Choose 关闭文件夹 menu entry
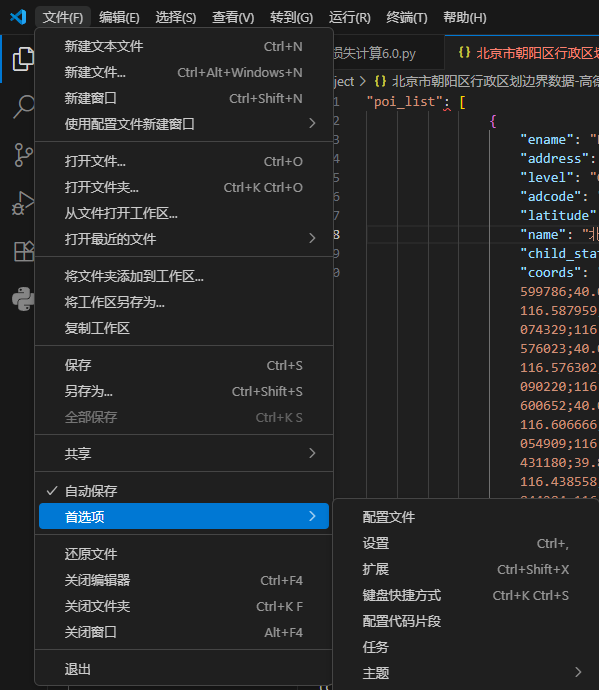 [x=184, y=606]
